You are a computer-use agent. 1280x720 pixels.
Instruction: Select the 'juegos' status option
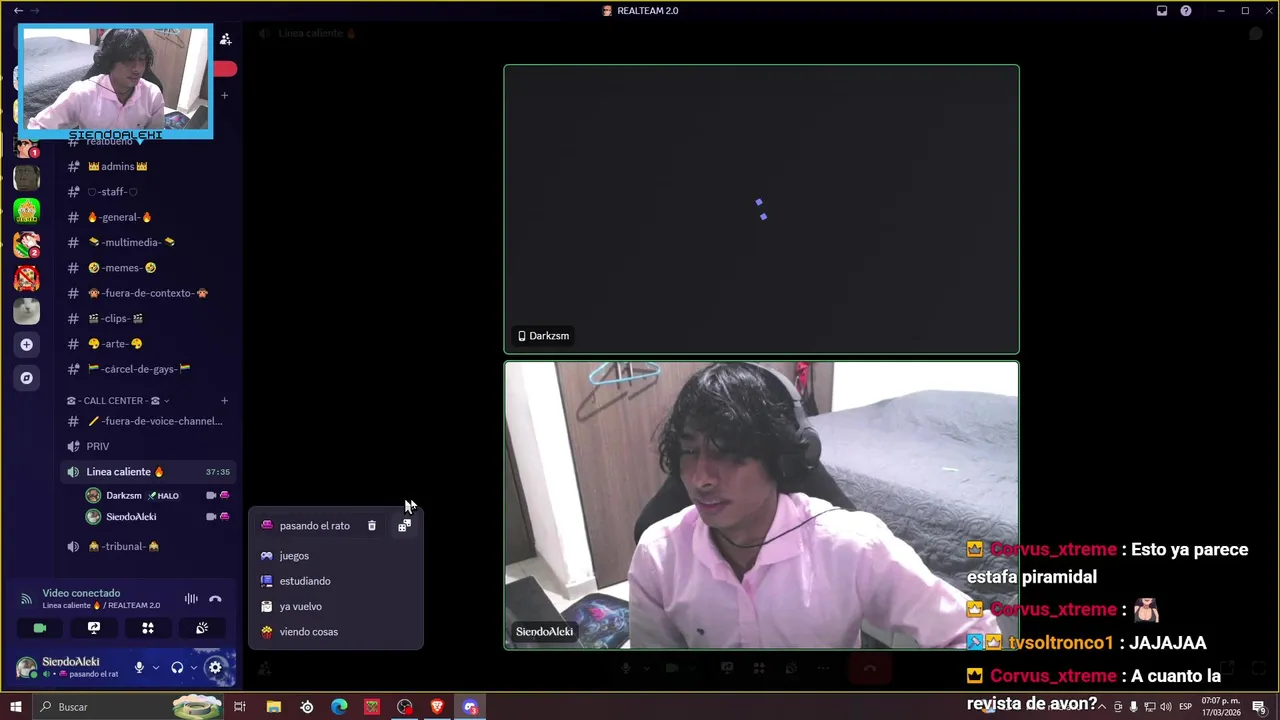click(336, 556)
